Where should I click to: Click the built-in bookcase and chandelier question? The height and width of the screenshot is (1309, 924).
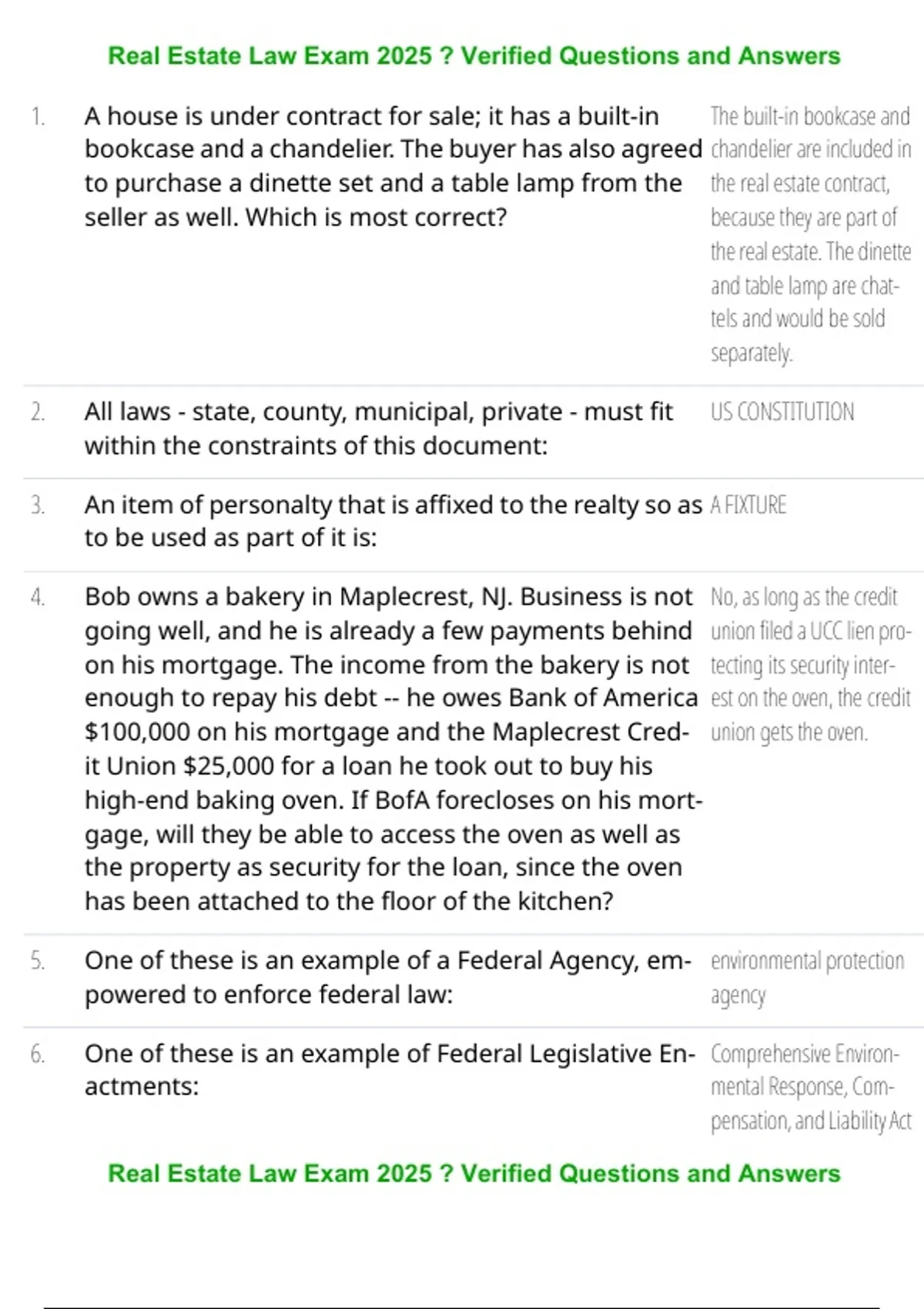coord(393,167)
